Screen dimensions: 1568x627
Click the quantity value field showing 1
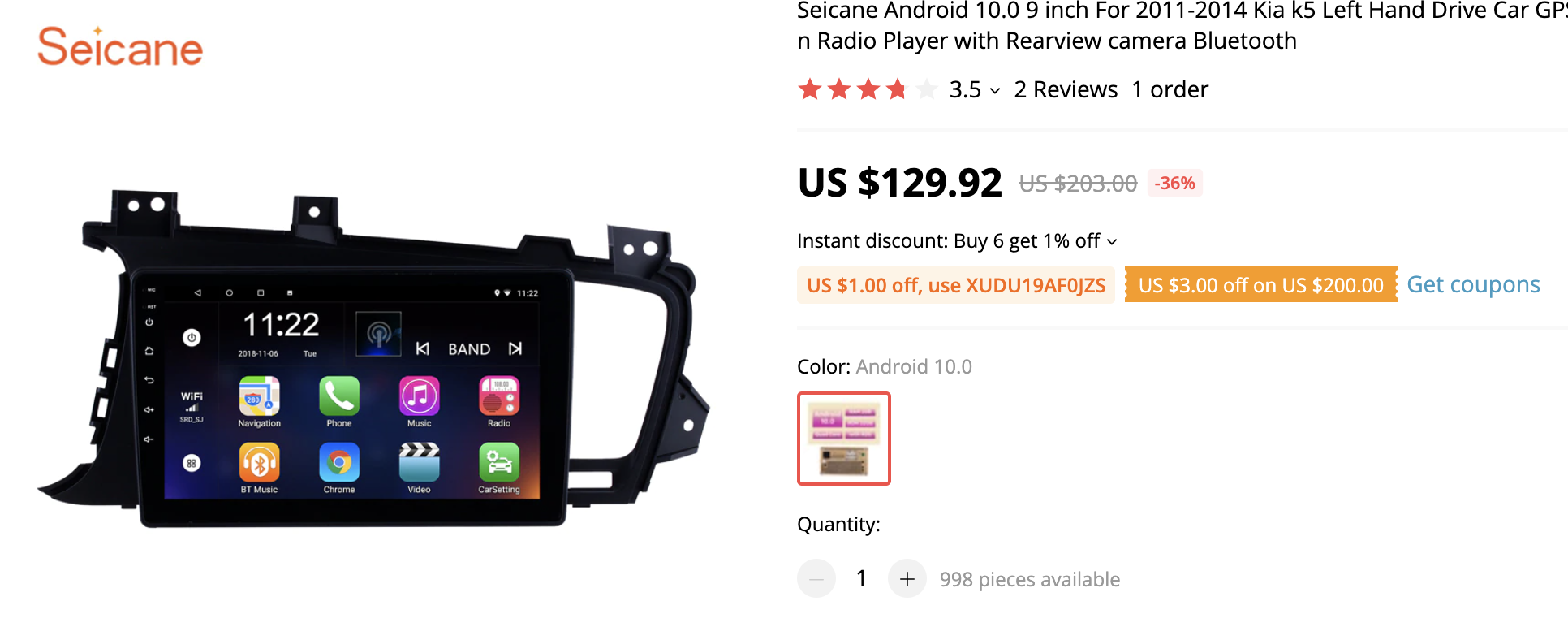point(861,579)
